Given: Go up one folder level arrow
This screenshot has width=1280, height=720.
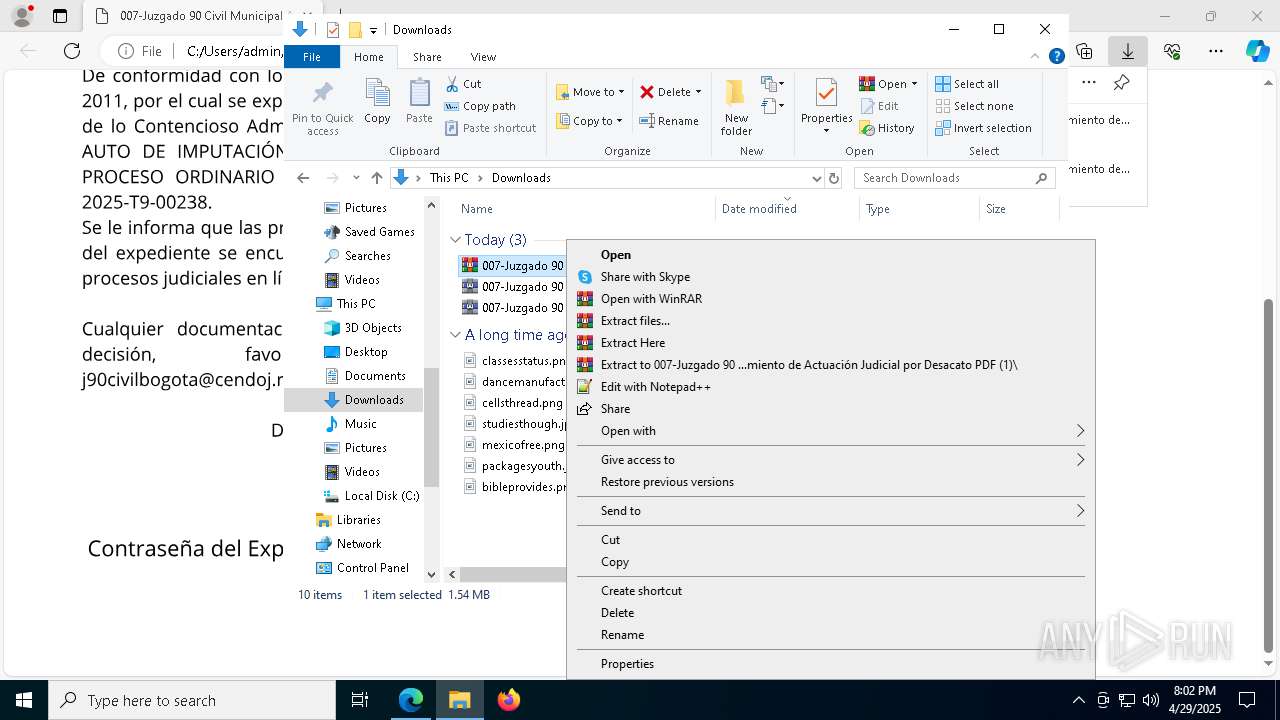Looking at the screenshot, I should point(376,178).
